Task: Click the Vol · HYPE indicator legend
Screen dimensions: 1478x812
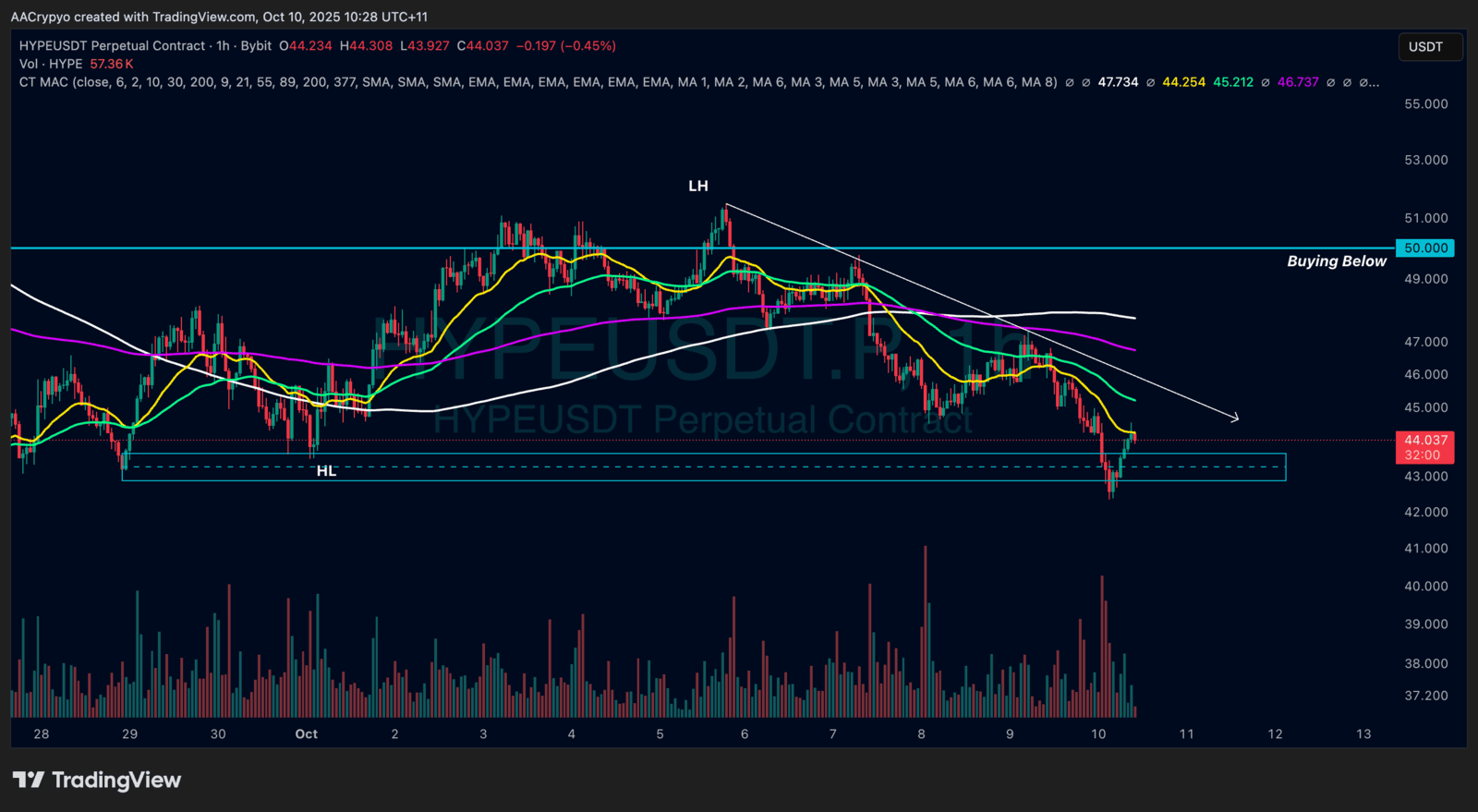Action: coord(51,64)
